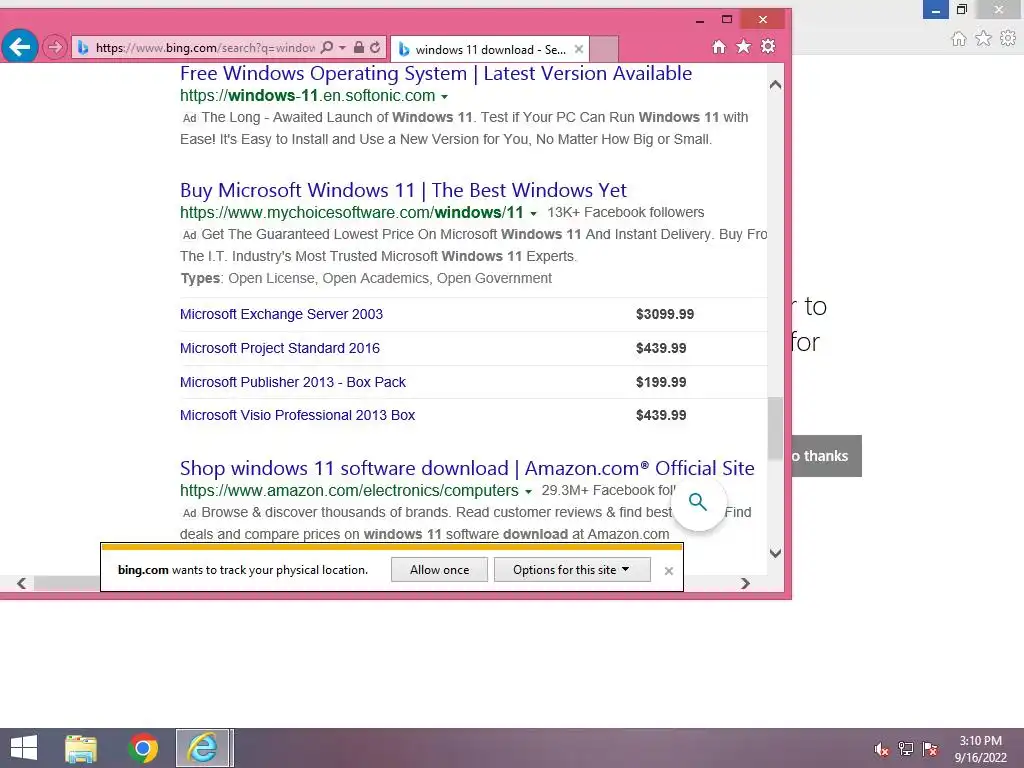
Task: Click the $3099.99 price
Action: [x=665, y=314]
